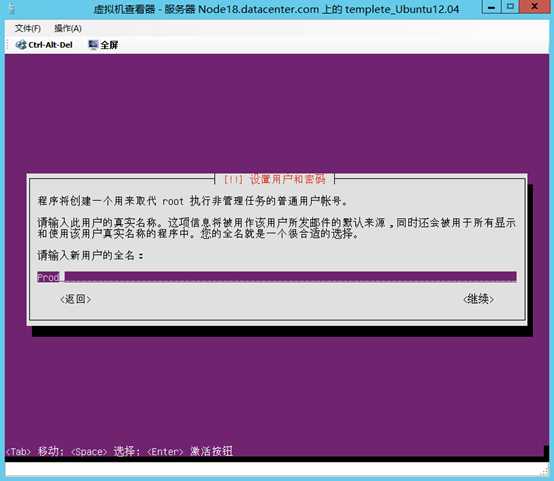Close the virtual machine viewer window
Screen dimensions: 554x481
pos(535,7)
